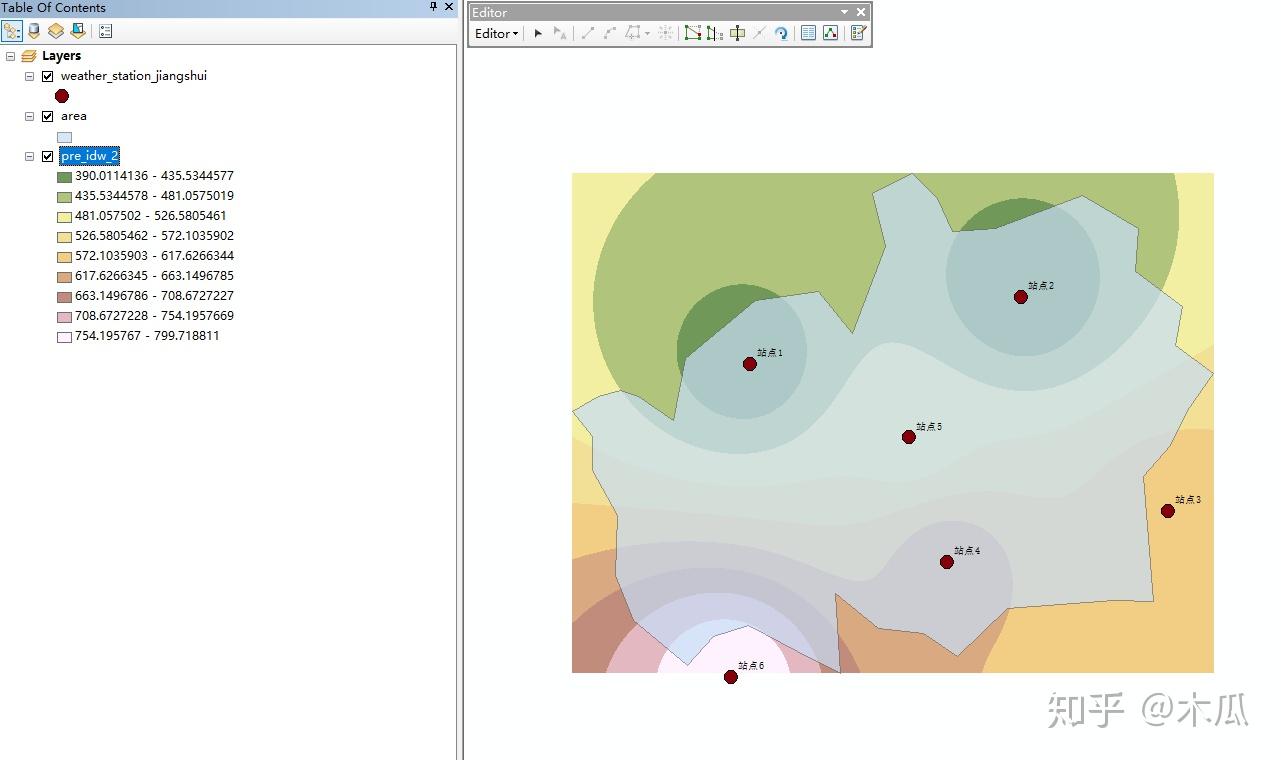Switch to List By Source view
This screenshot has height=760, width=1281.
coord(34,31)
